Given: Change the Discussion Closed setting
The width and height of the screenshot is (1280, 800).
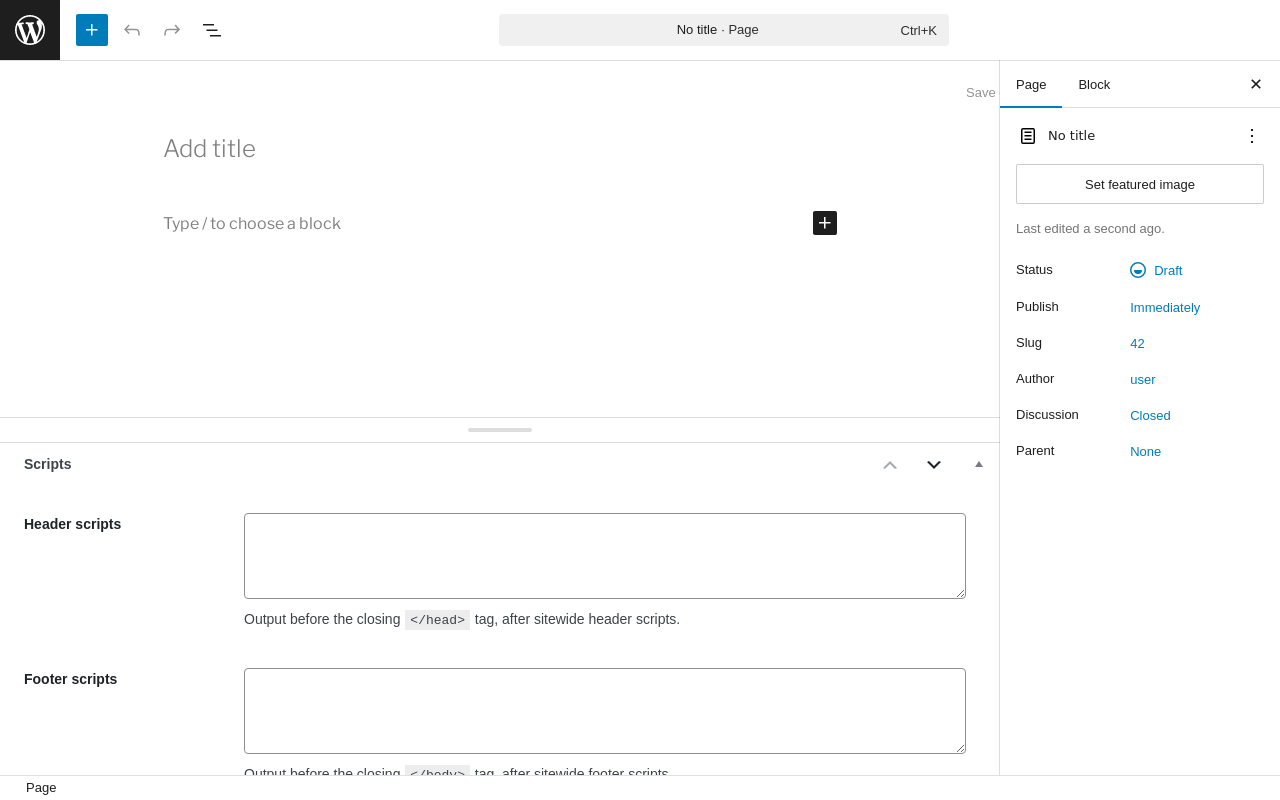Looking at the screenshot, I should [x=1150, y=415].
